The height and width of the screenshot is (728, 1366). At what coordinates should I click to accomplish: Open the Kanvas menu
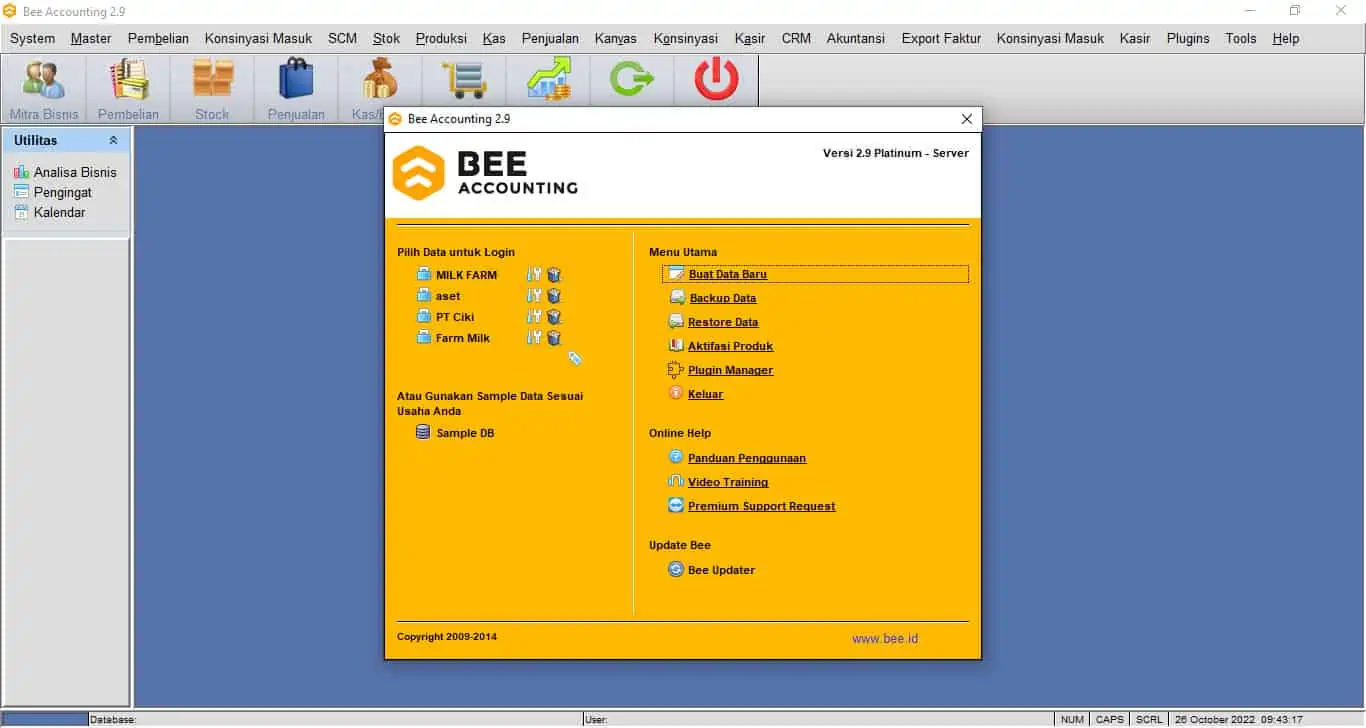[x=615, y=39]
